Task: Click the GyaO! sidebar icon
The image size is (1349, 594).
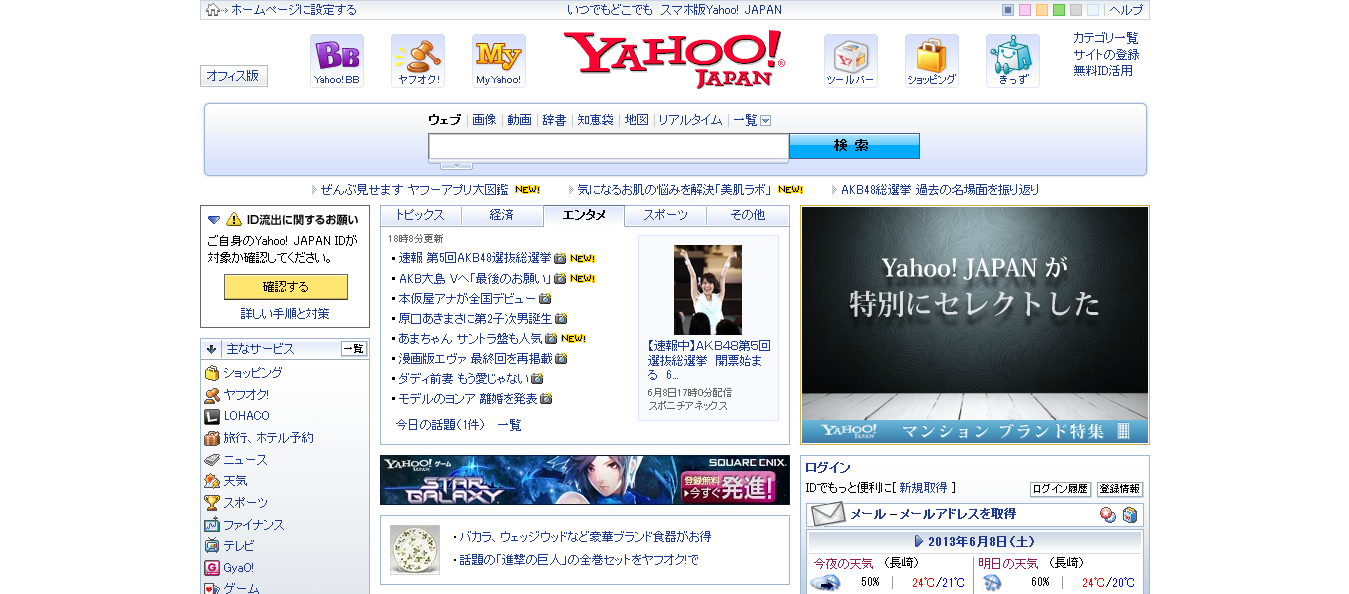Action: coord(212,568)
